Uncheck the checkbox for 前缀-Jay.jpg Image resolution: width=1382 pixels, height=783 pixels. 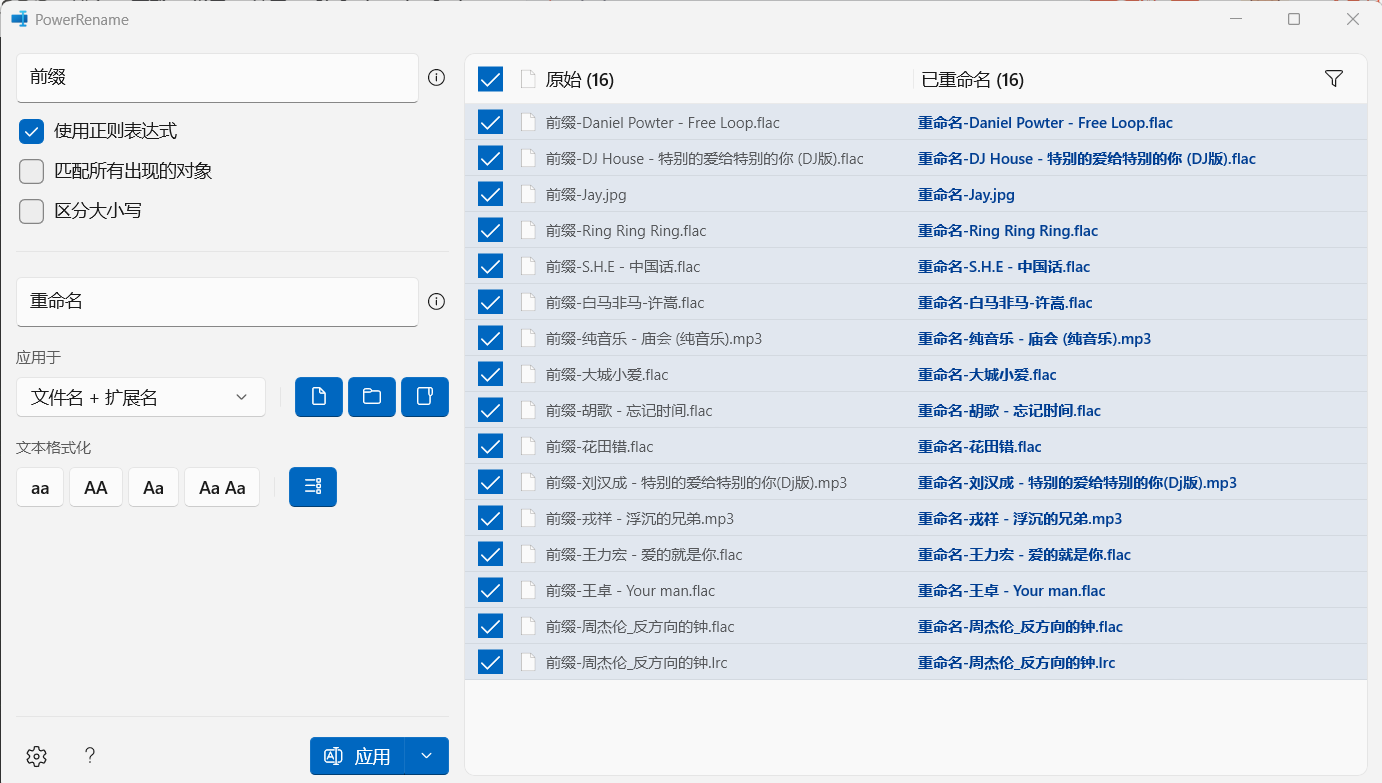(x=490, y=194)
